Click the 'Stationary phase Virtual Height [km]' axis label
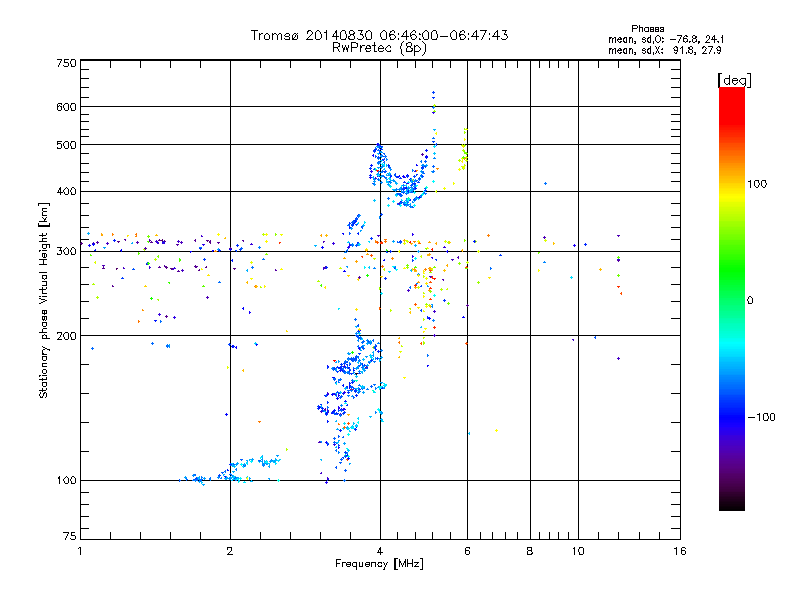Screen dimensions: 800x600 point(44,301)
